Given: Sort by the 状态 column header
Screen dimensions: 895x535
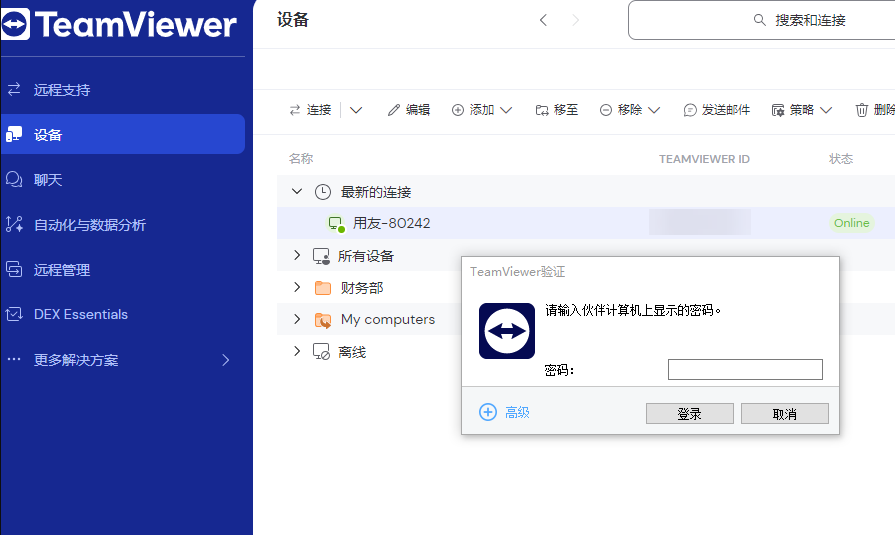Looking at the screenshot, I should tap(841, 159).
